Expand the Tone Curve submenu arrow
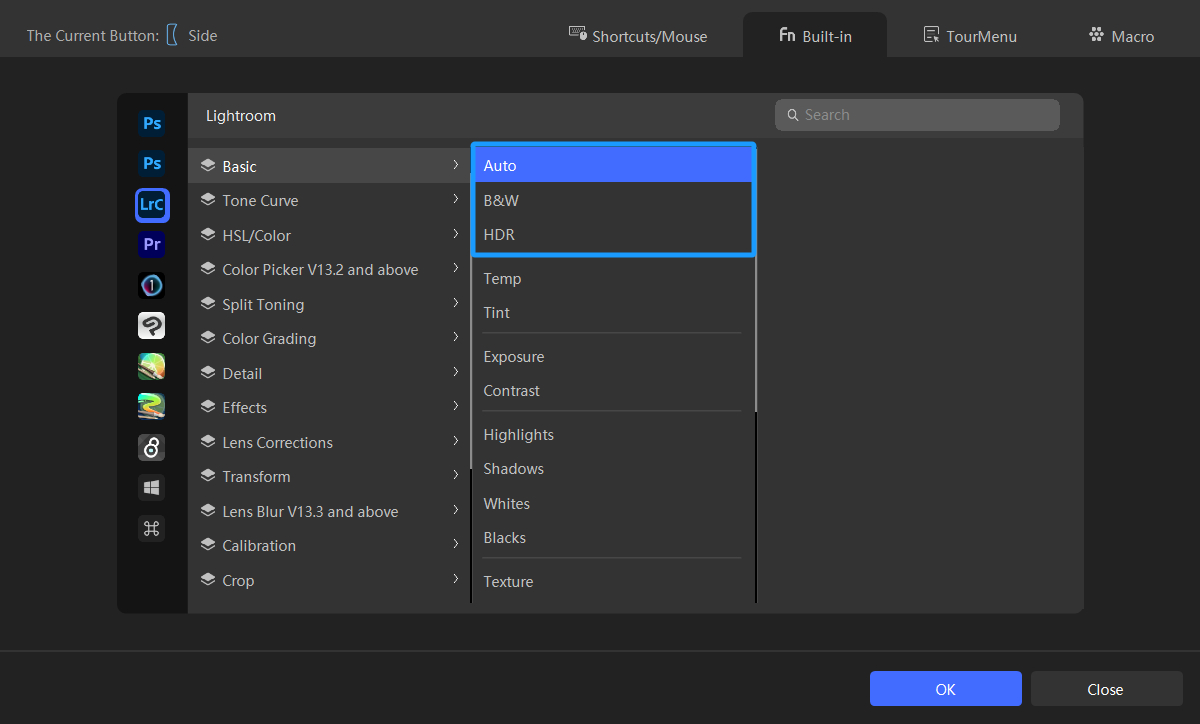1200x724 pixels. [456, 200]
